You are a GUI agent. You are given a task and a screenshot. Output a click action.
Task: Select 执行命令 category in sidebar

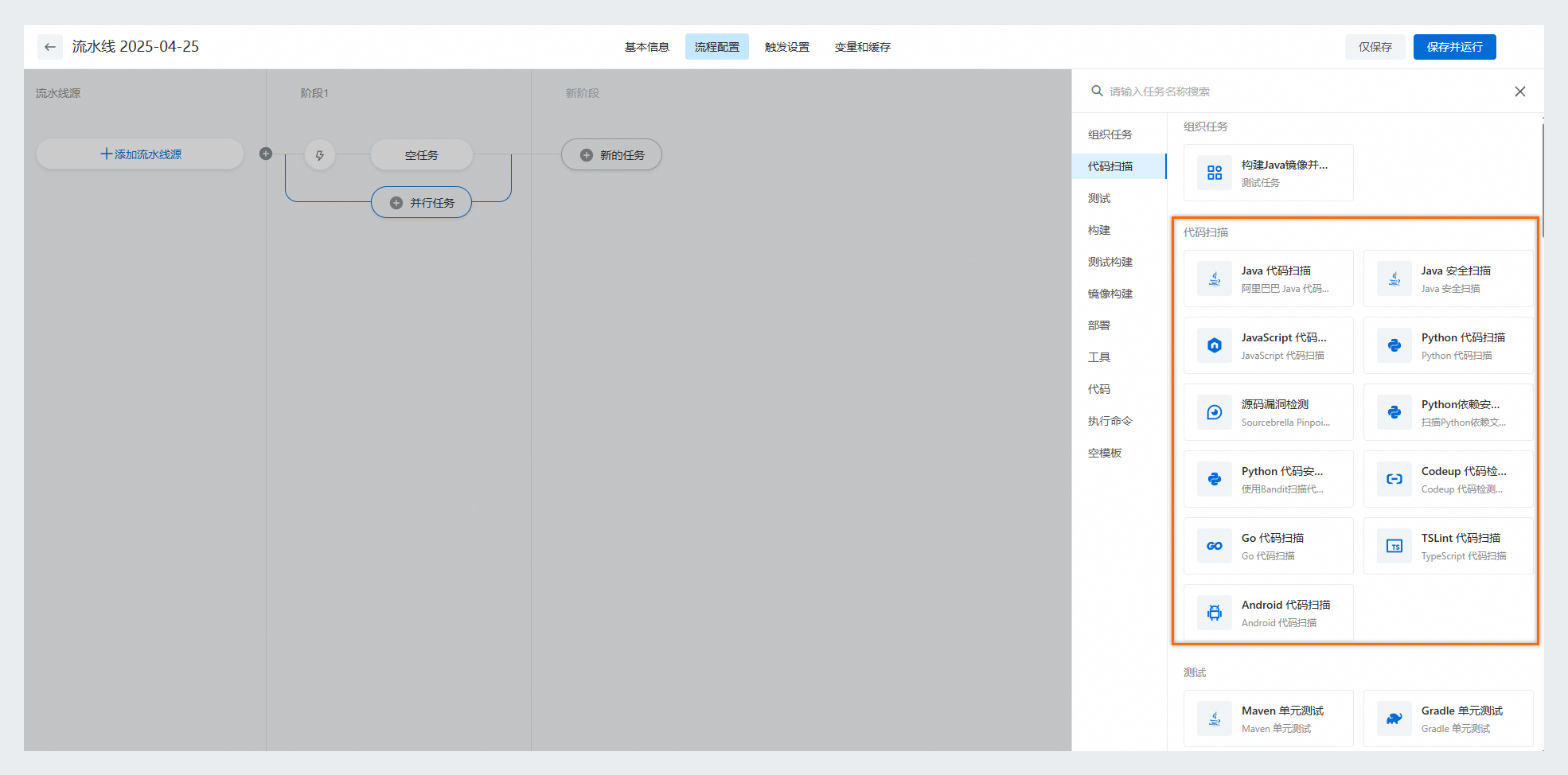click(1119, 421)
